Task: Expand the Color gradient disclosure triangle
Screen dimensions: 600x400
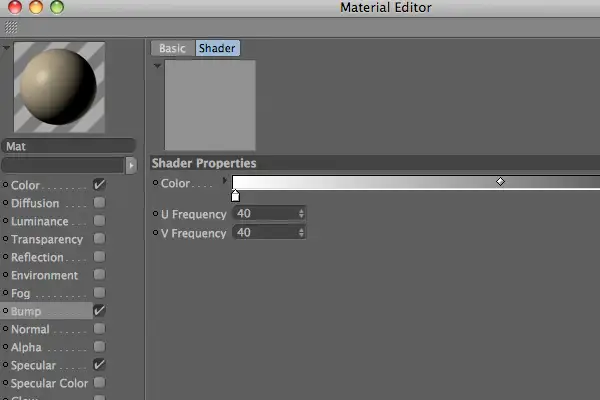Action: pos(225,180)
